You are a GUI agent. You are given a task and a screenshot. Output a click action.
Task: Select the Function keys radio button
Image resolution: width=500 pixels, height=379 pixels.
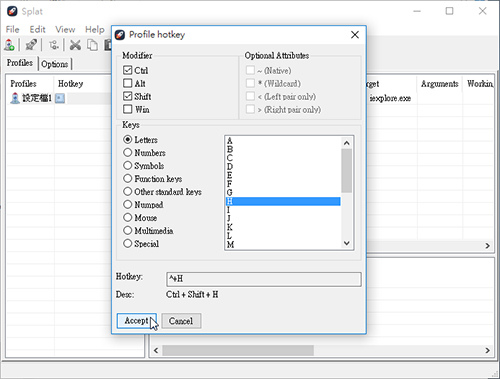point(128,178)
